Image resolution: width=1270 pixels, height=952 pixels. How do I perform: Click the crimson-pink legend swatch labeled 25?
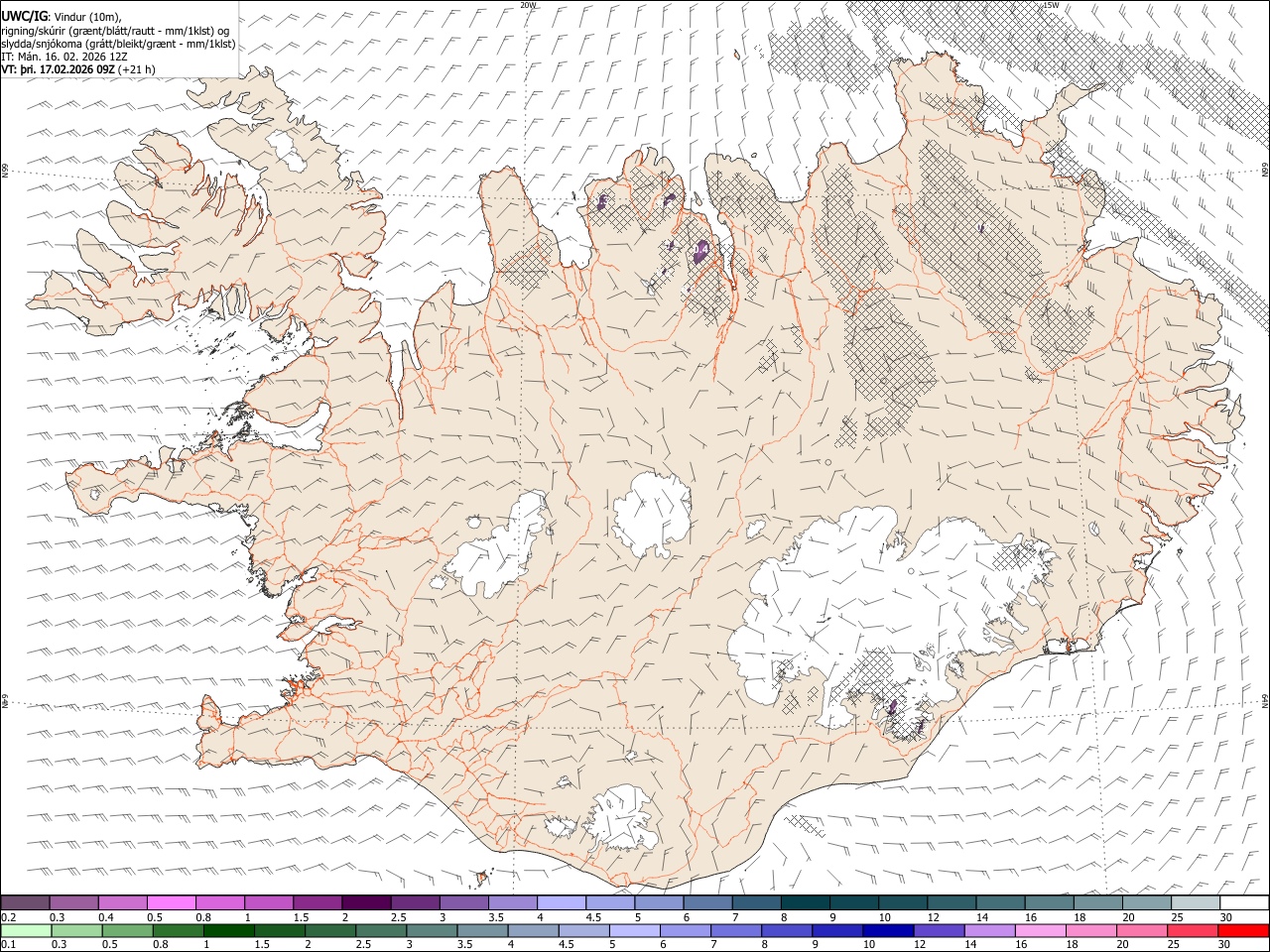click(x=1193, y=930)
